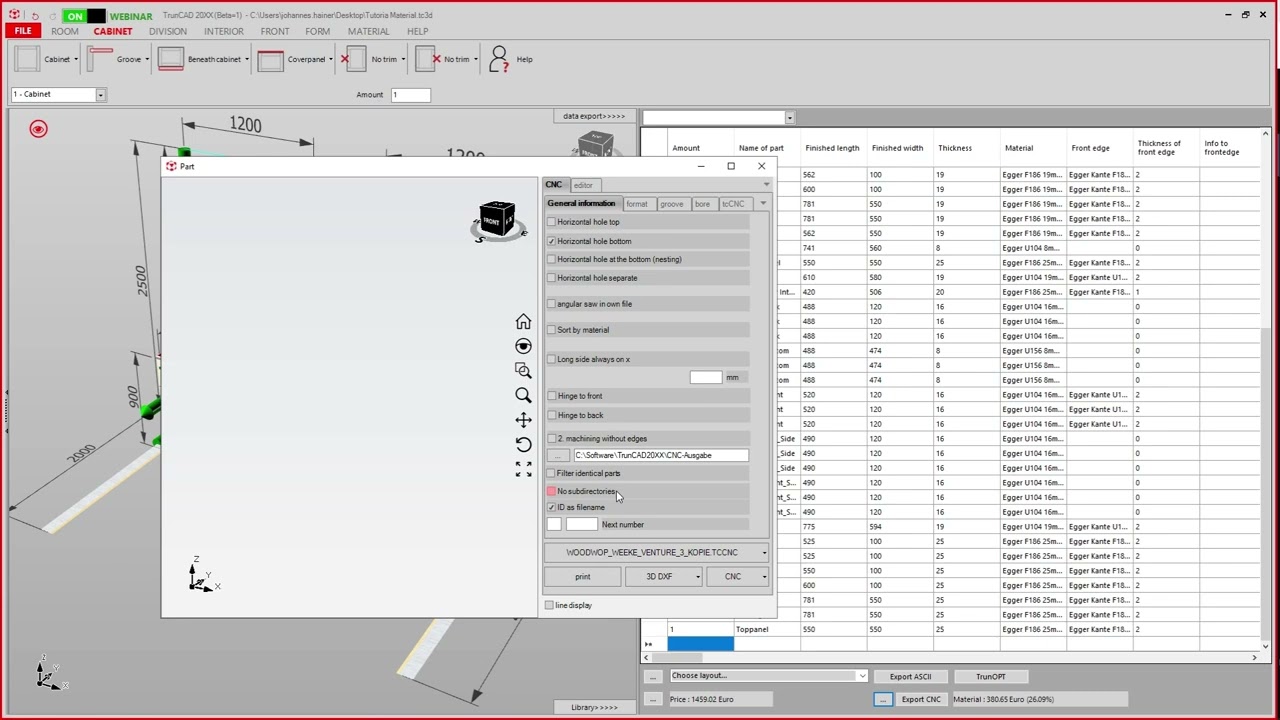Image resolution: width=1280 pixels, height=720 pixels.
Task: Click the redo arrow in the title bar
Action: [52, 16]
